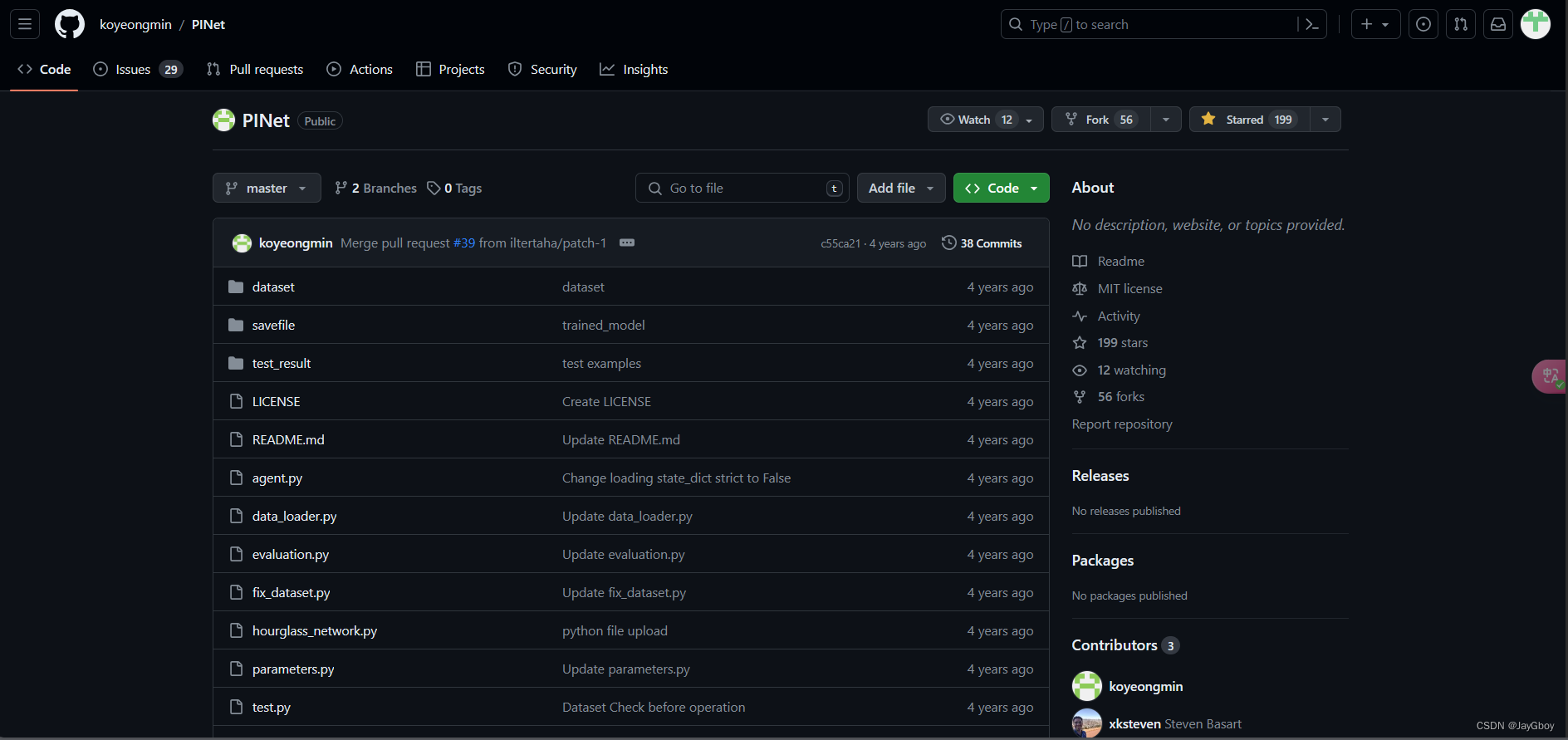Screen dimensions: 1568x740
Task: Click Report repository link
Action: (1122, 424)
